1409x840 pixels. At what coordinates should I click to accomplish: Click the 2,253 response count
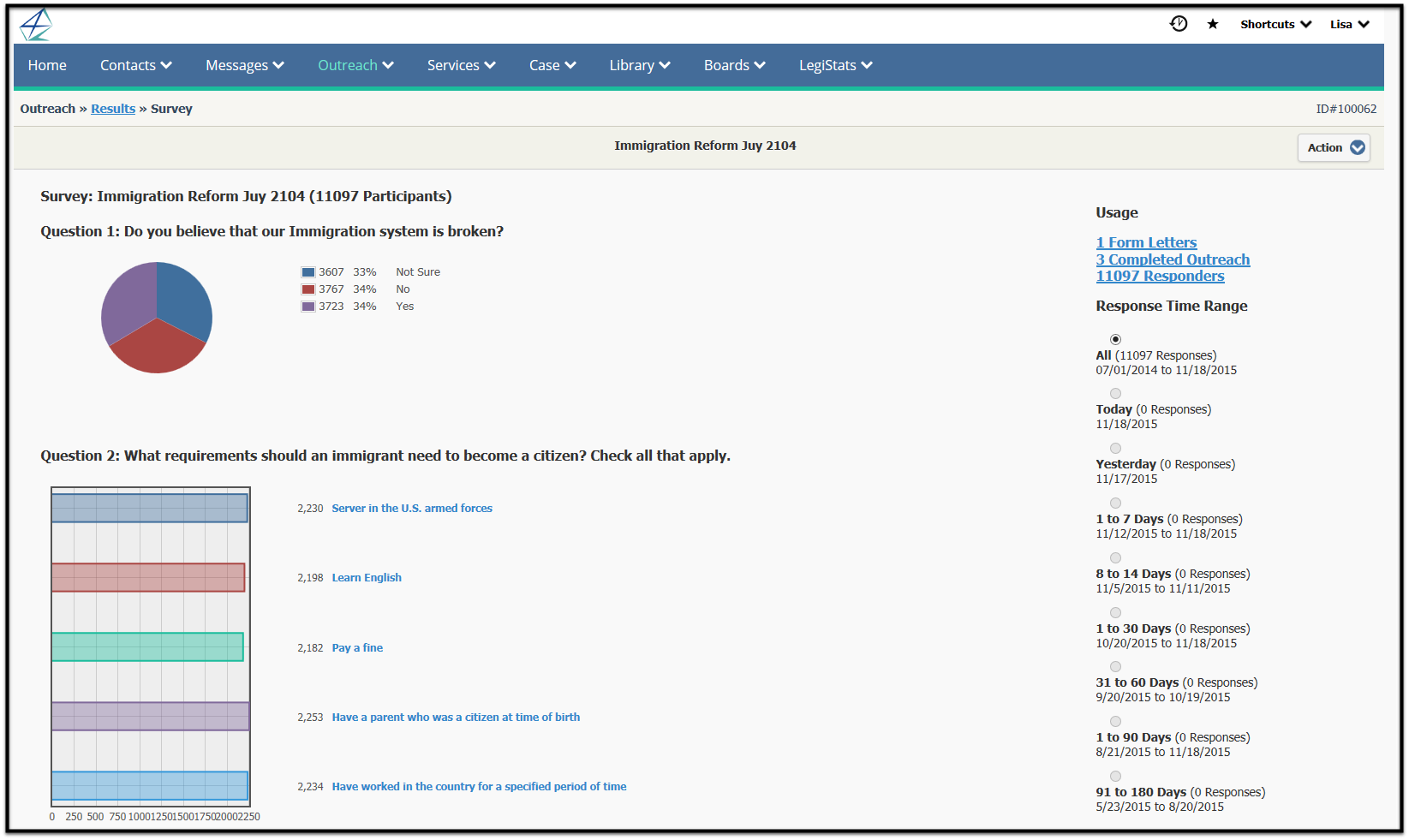(310, 717)
